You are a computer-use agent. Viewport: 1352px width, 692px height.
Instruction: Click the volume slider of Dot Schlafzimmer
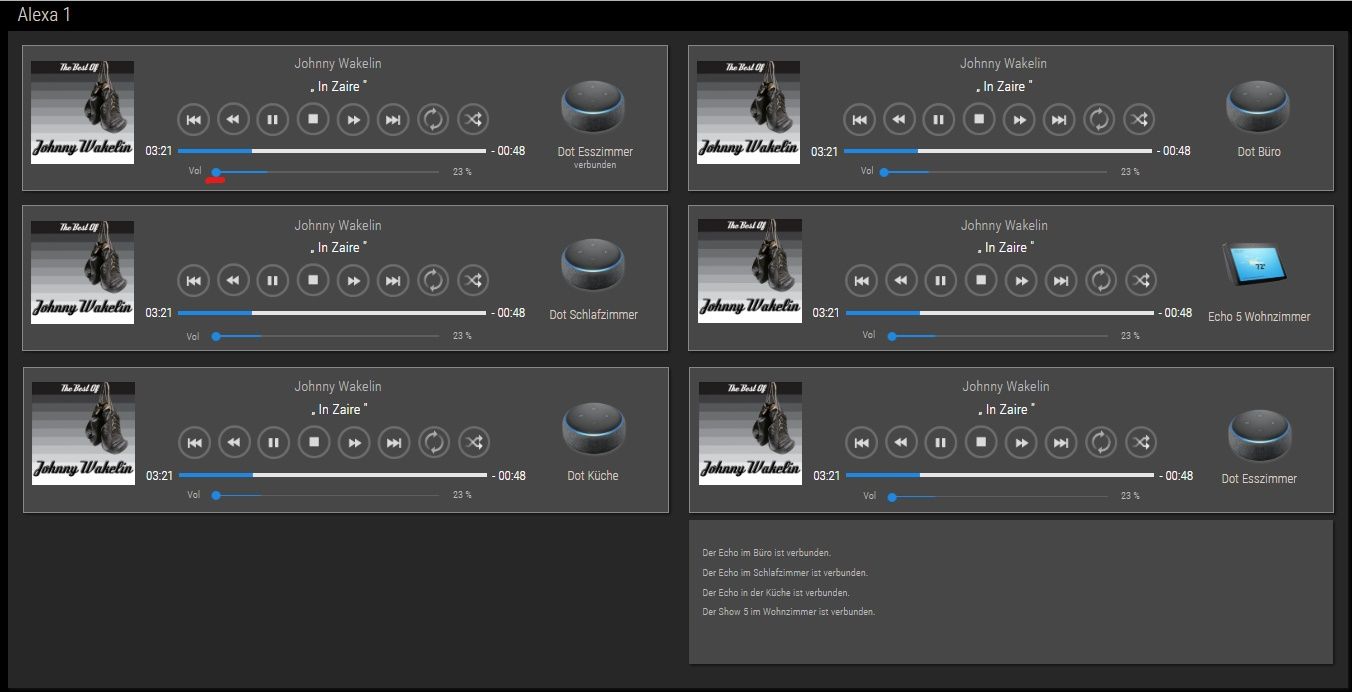(x=325, y=336)
